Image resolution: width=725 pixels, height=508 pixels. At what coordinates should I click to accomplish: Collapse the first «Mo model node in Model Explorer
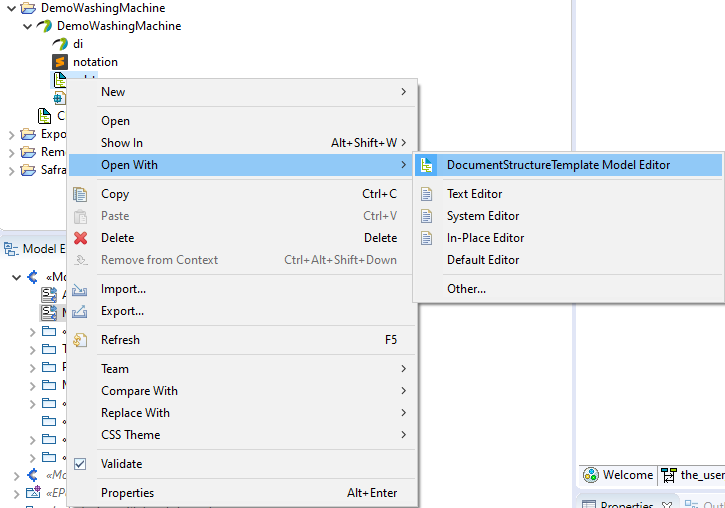point(17,277)
